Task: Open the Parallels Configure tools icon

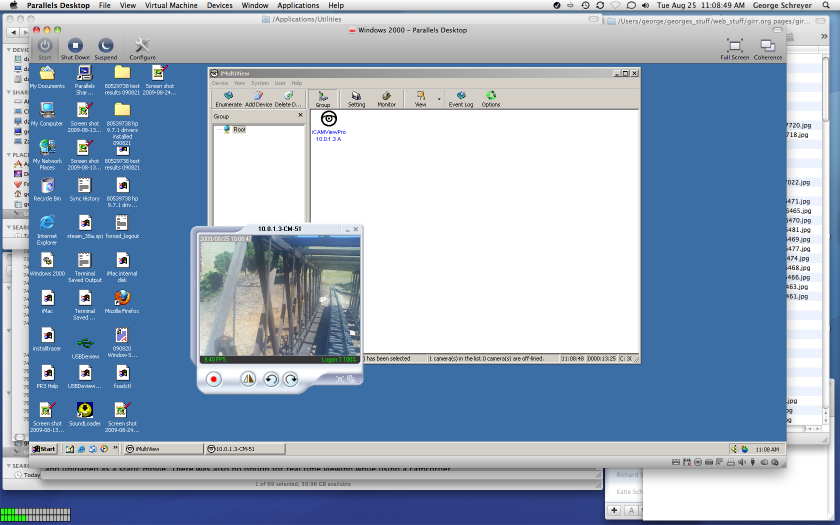Action: pos(142,49)
